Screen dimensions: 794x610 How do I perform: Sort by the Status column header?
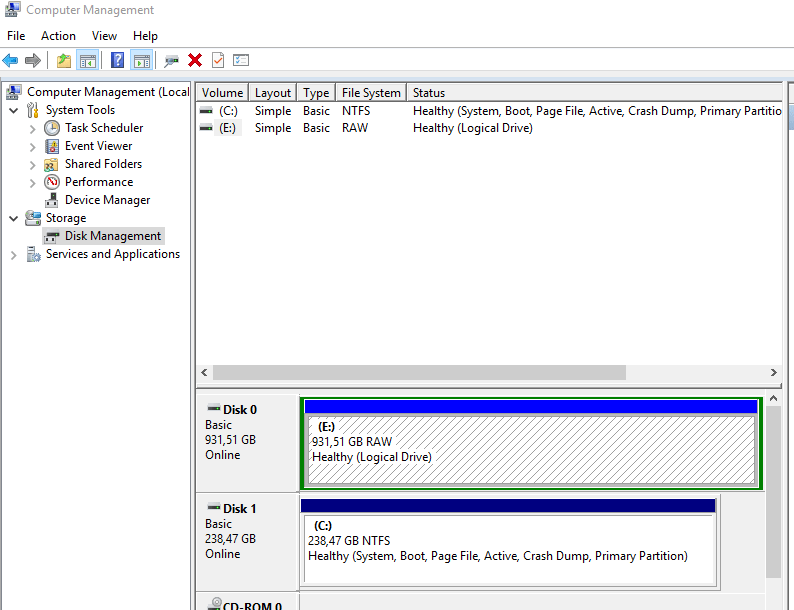594,93
